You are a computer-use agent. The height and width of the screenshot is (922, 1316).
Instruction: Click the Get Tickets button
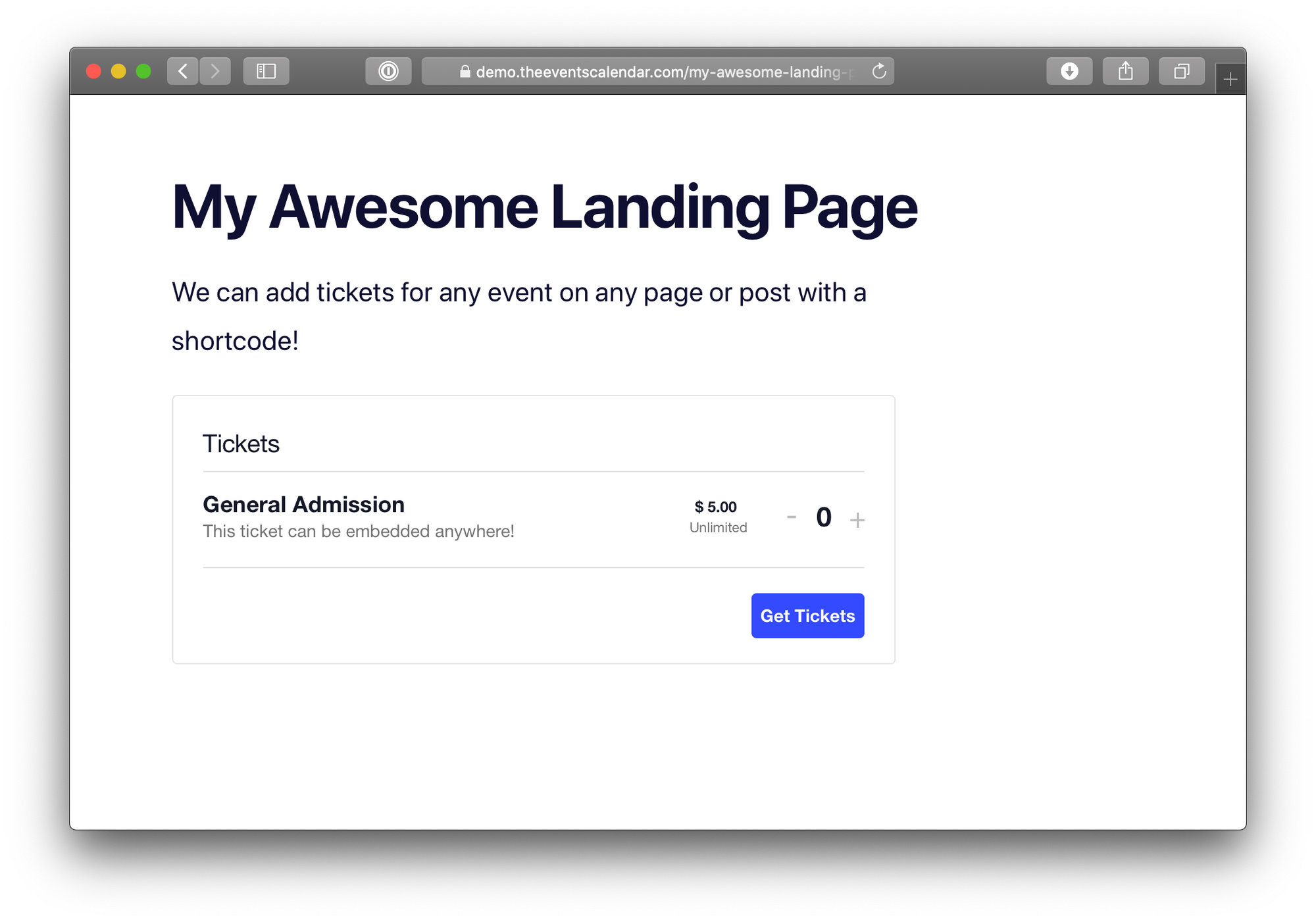807,615
